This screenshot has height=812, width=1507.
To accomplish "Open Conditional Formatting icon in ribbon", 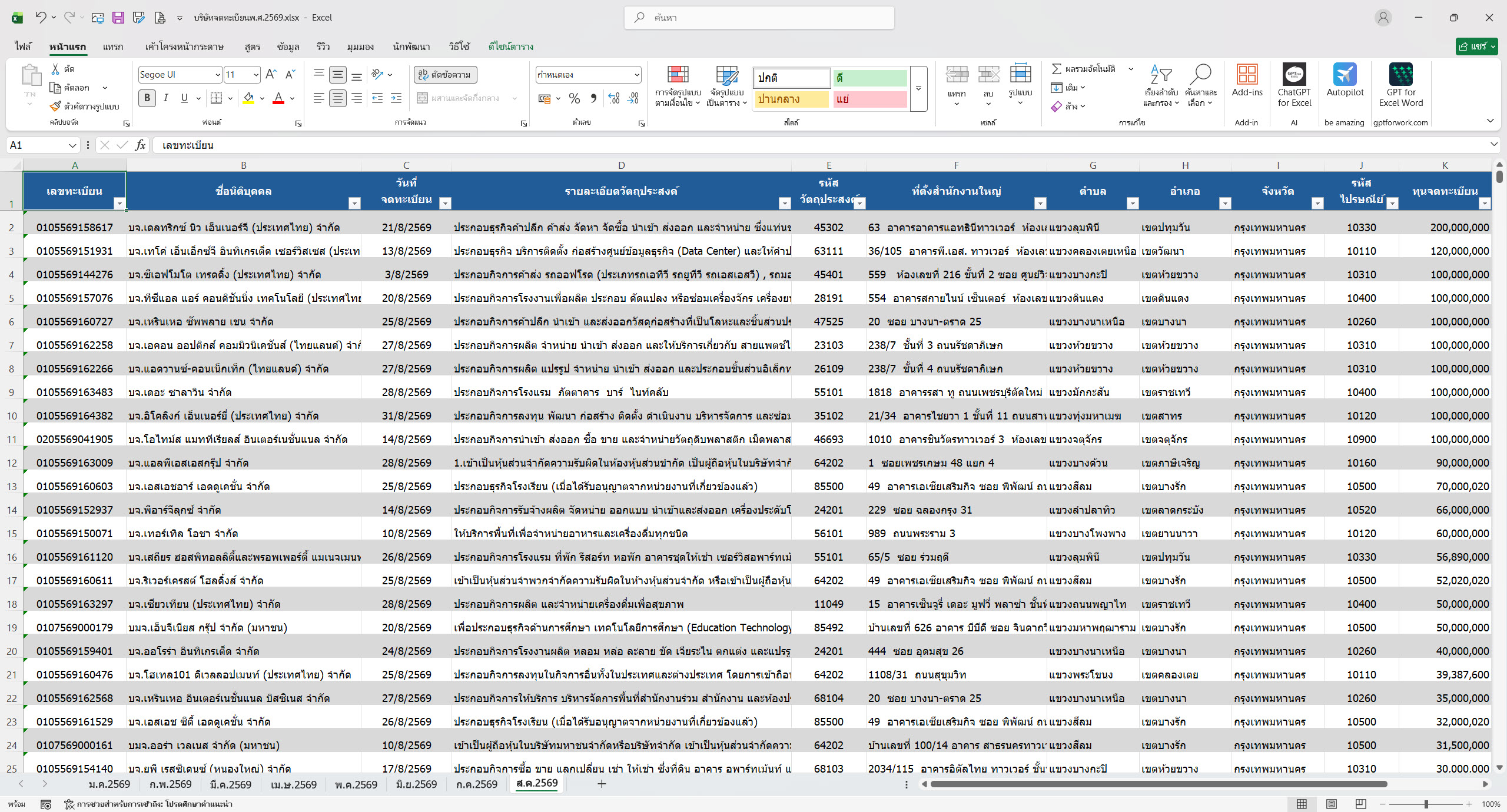I will click(678, 85).
